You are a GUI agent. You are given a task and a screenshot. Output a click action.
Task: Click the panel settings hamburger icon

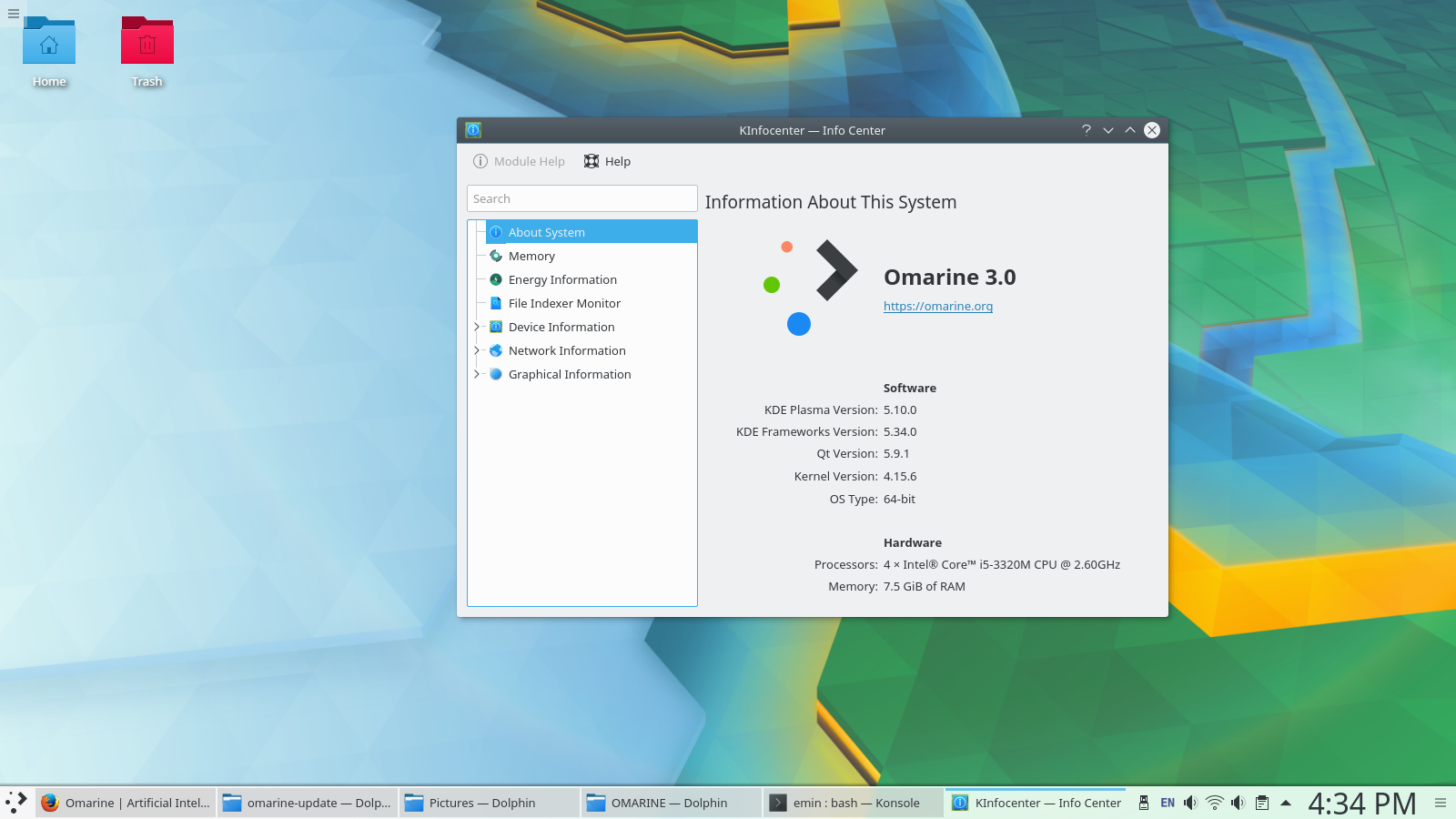[1441, 803]
